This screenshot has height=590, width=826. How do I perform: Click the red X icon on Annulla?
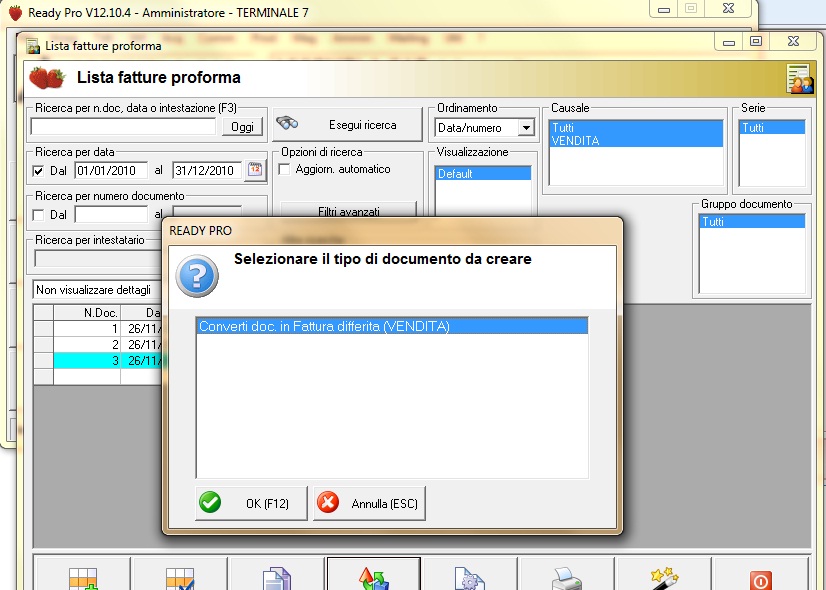point(328,502)
